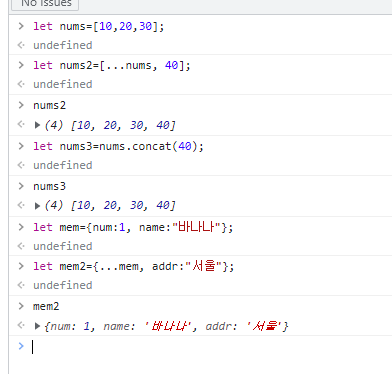Screen dimensions: 392x374
Task: Click undefined result below let nums2 line
Action: [x=63, y=84]
